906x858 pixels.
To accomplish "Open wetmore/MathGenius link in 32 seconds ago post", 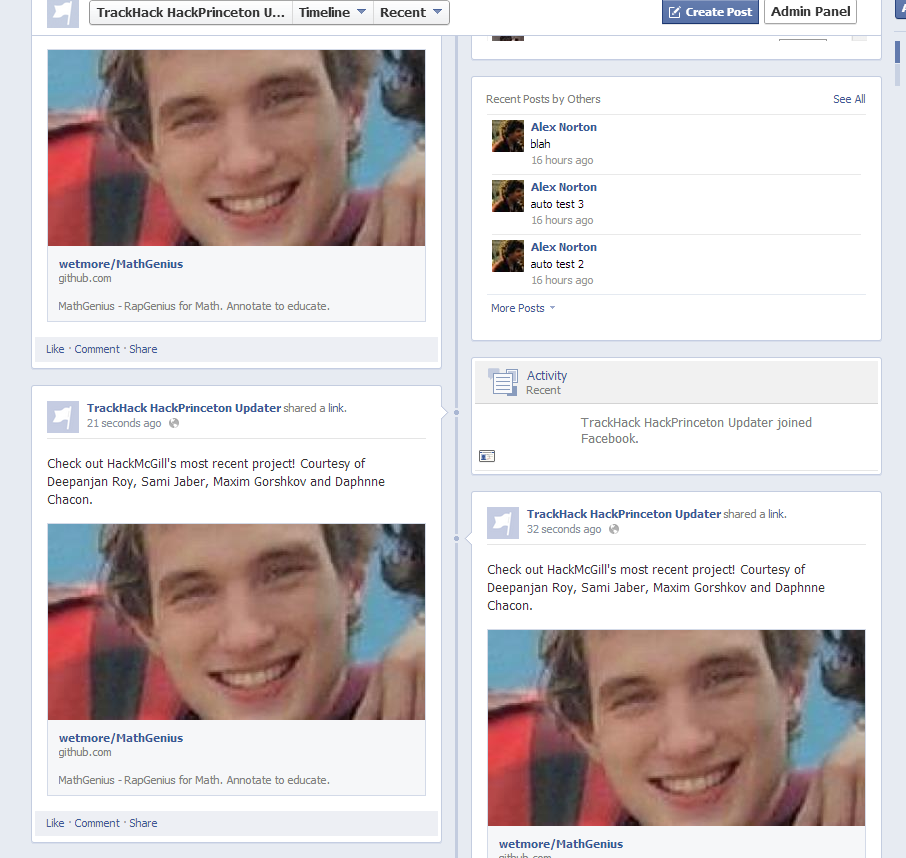I will point(560,844).
